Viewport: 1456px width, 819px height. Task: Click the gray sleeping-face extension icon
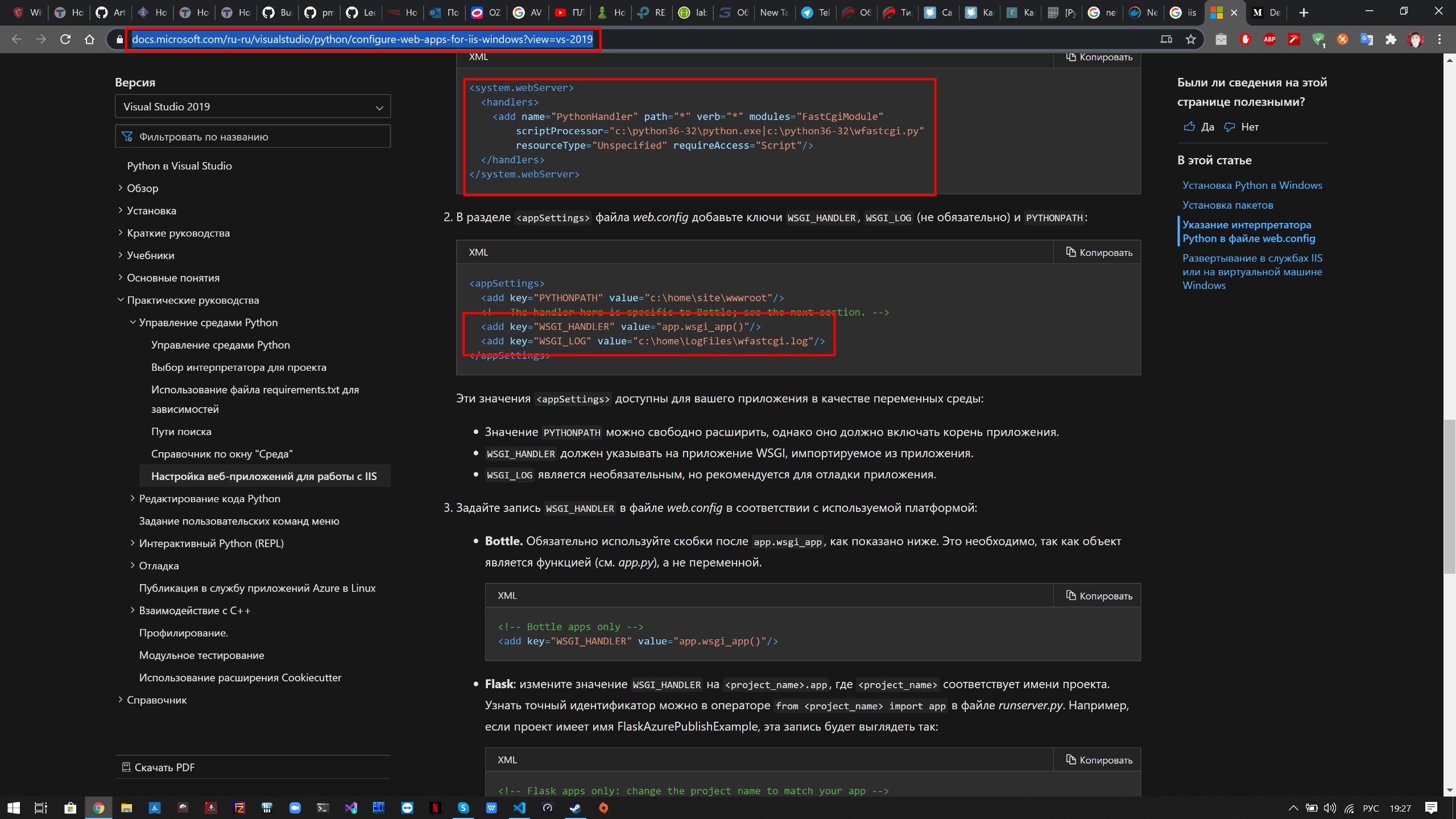click(x=1221, y=39)
